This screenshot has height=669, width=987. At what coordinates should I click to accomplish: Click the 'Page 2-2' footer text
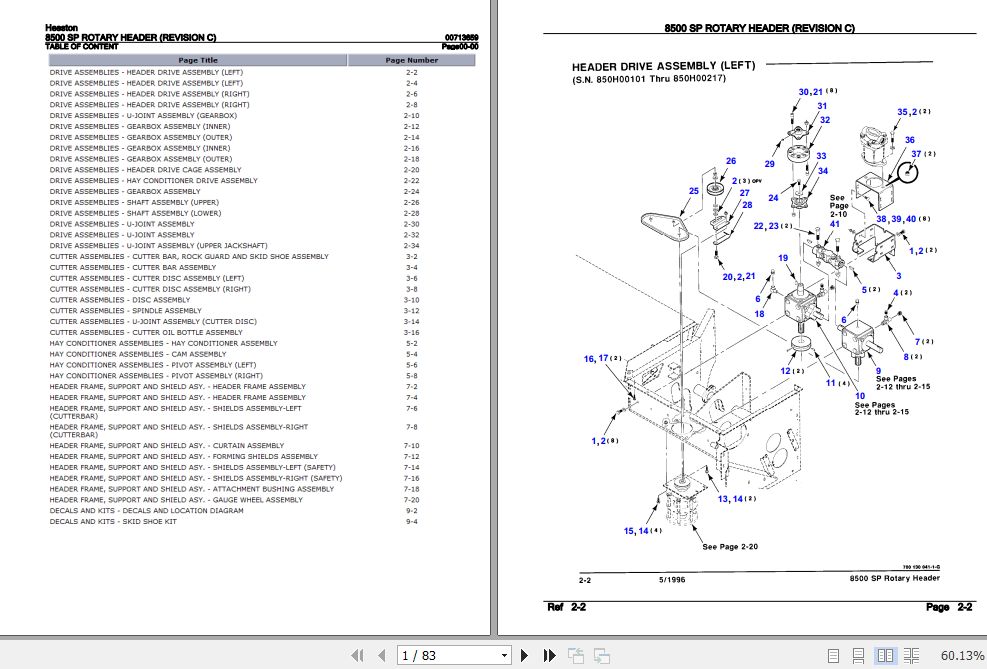[x=949, y=607]
